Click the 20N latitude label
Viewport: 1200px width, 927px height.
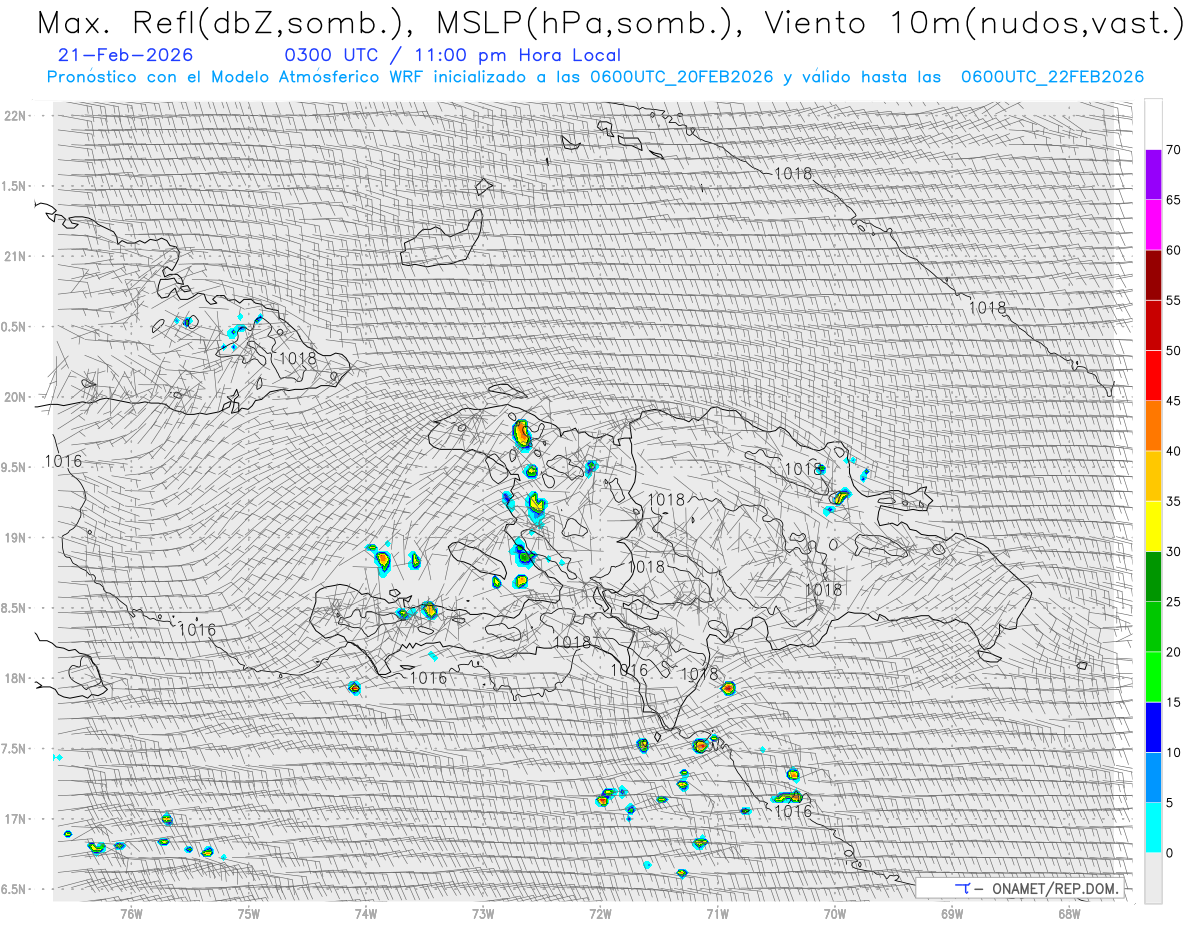pyautogui.click(x=17, y=397)
